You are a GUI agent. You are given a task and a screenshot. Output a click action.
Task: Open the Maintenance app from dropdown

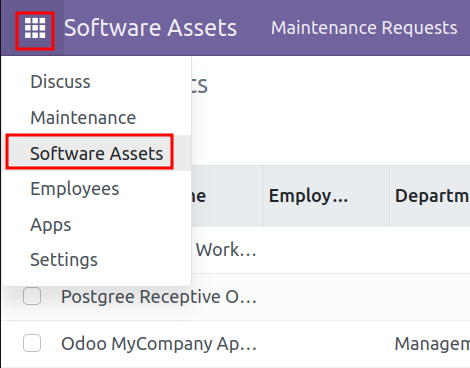pos(83,118)
